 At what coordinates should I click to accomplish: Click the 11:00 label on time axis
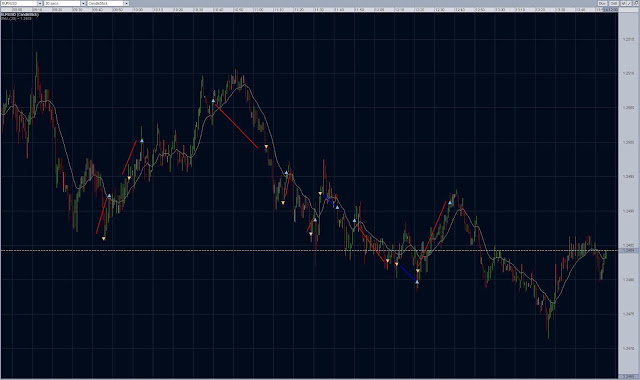tap(259, 9)
